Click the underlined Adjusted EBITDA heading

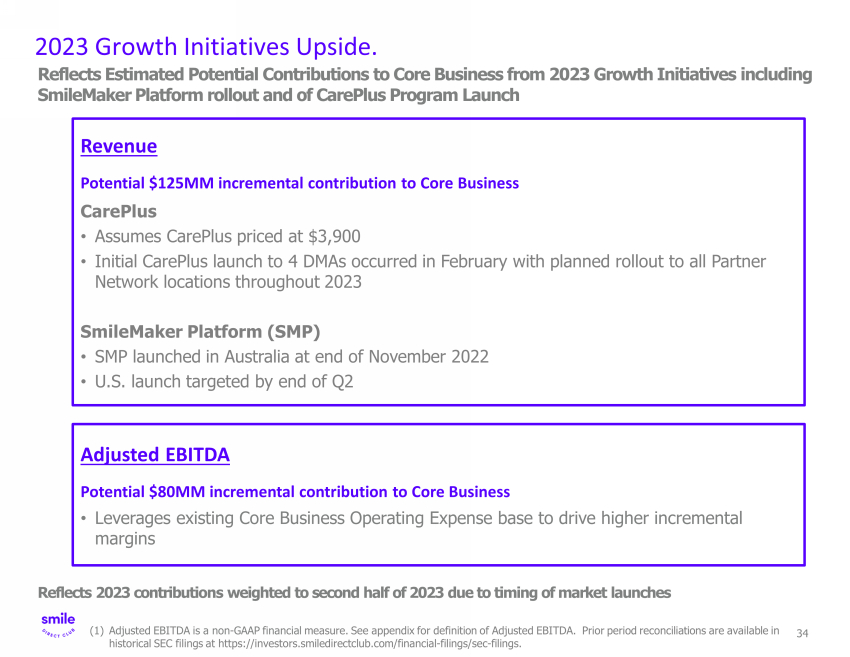[155, 455]
